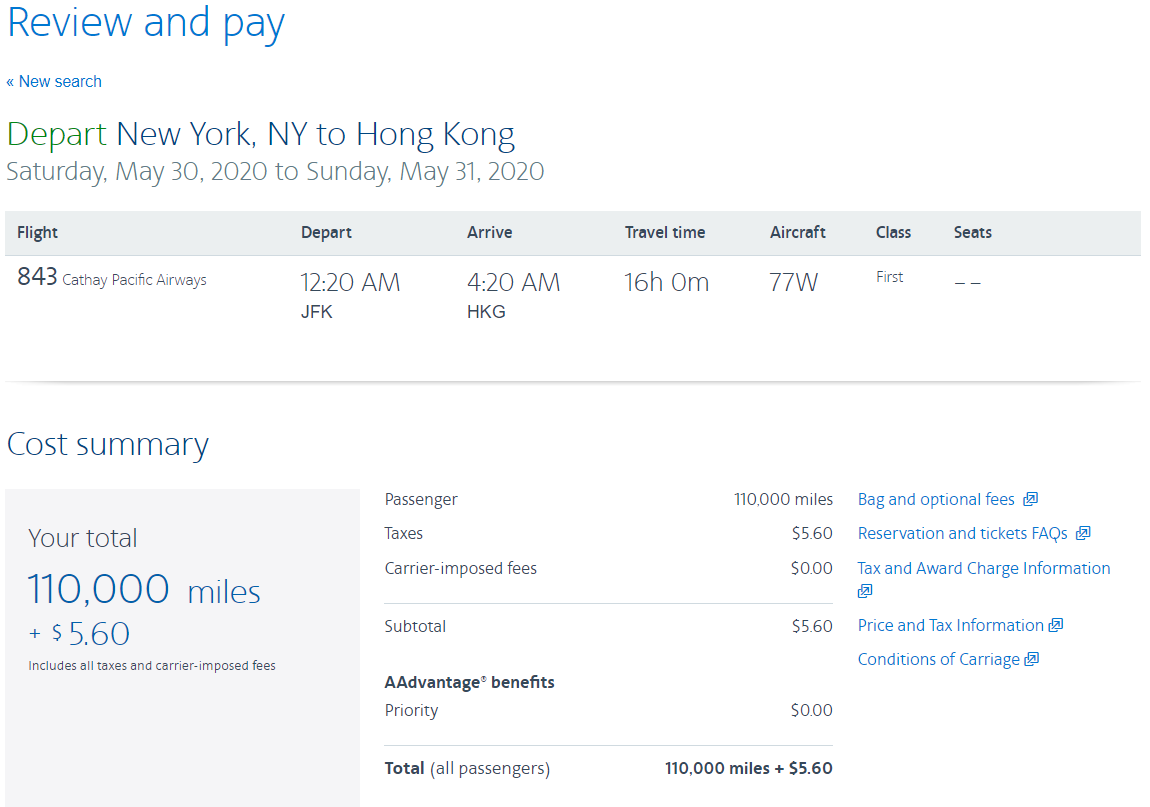This screenshot has height=807, width=1150.
Task: Click the 16h 0m travel time
Action: pos(667,282)
